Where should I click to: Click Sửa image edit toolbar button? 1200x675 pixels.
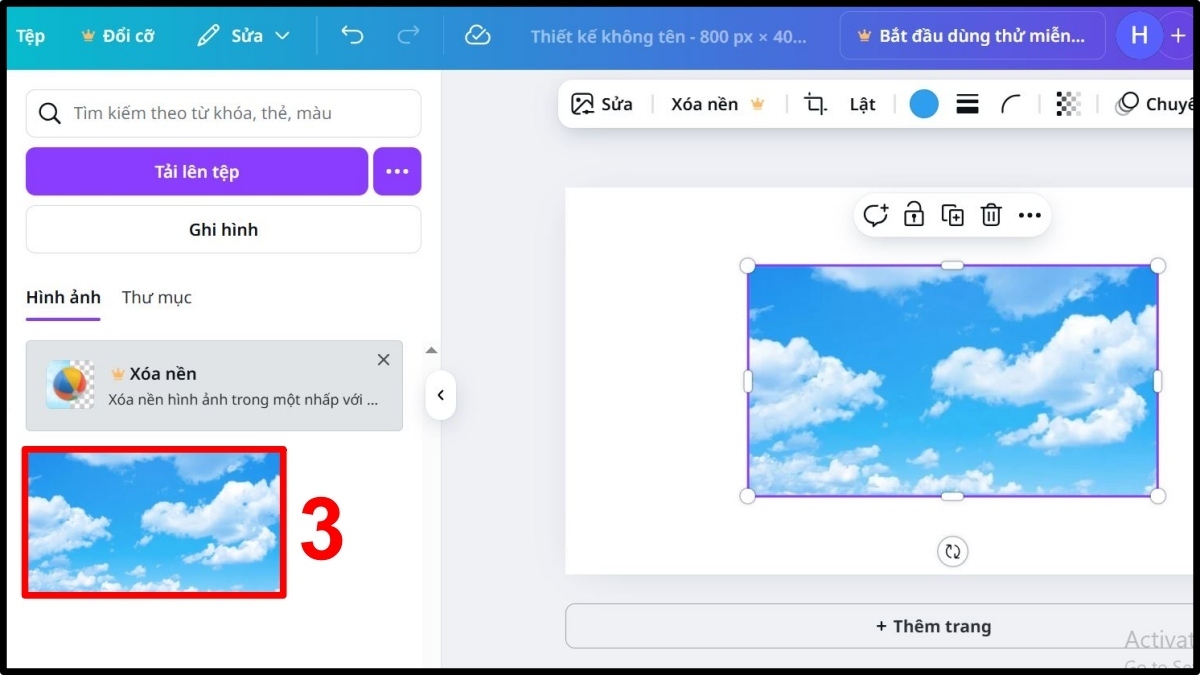[602, 104]
